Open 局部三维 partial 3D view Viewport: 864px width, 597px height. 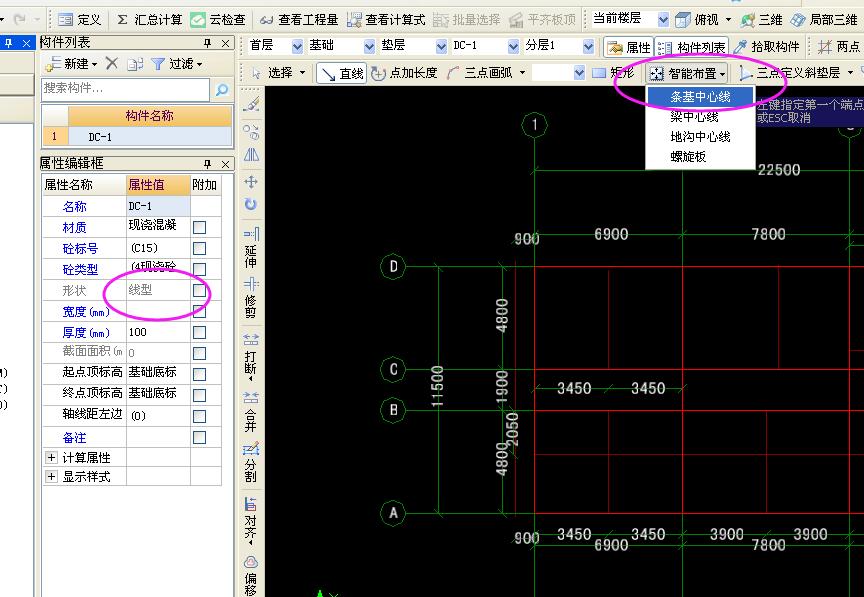click(x=824, y=20)
